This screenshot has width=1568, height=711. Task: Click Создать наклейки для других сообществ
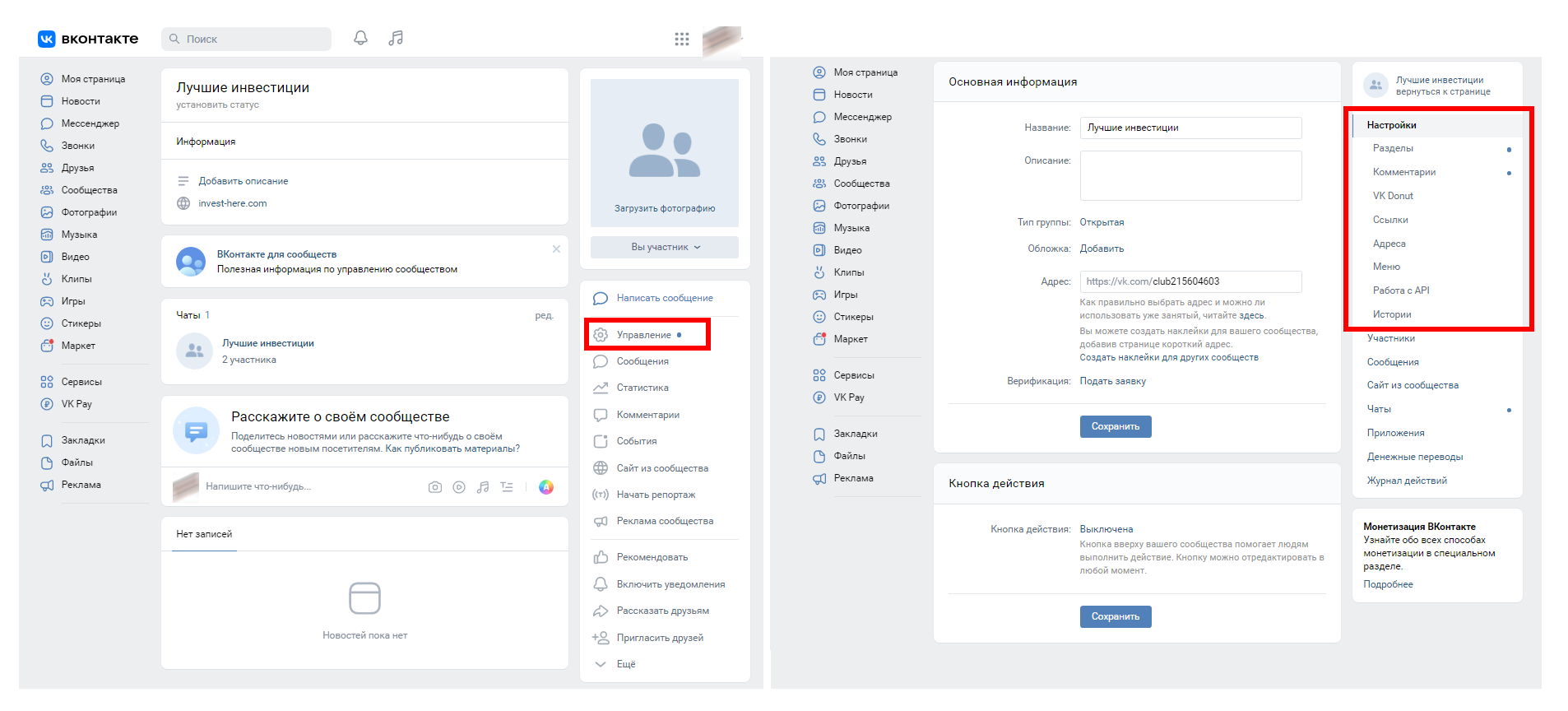pos(1169,357)
